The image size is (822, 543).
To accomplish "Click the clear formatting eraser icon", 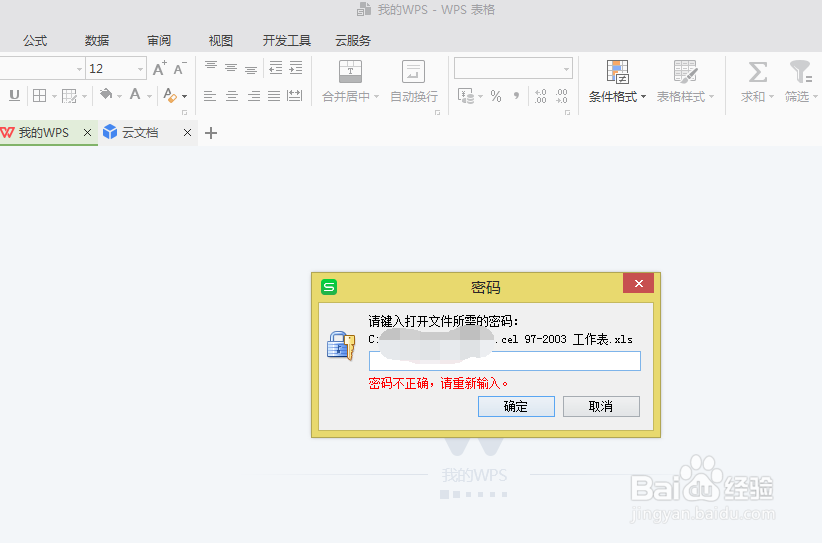I will coord(169,95).
